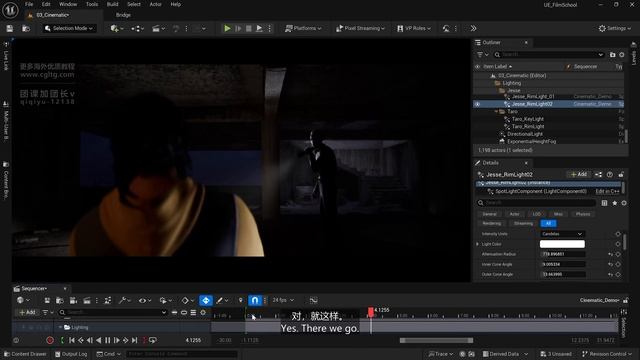
Task: Toggle Sequencer auto-key button
Action: (x=206, y=300)
